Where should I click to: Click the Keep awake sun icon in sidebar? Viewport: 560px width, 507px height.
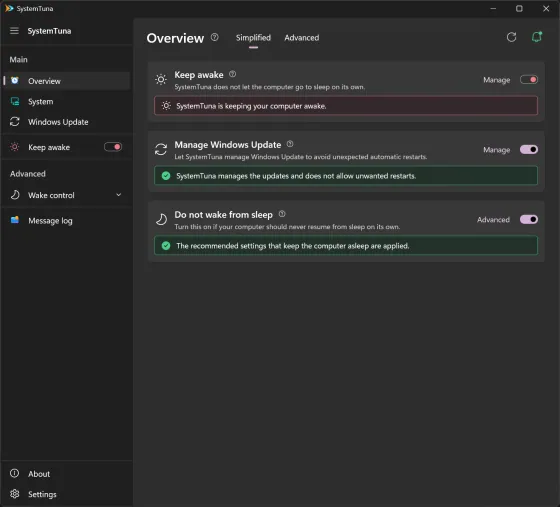click(x=15, y=147)
